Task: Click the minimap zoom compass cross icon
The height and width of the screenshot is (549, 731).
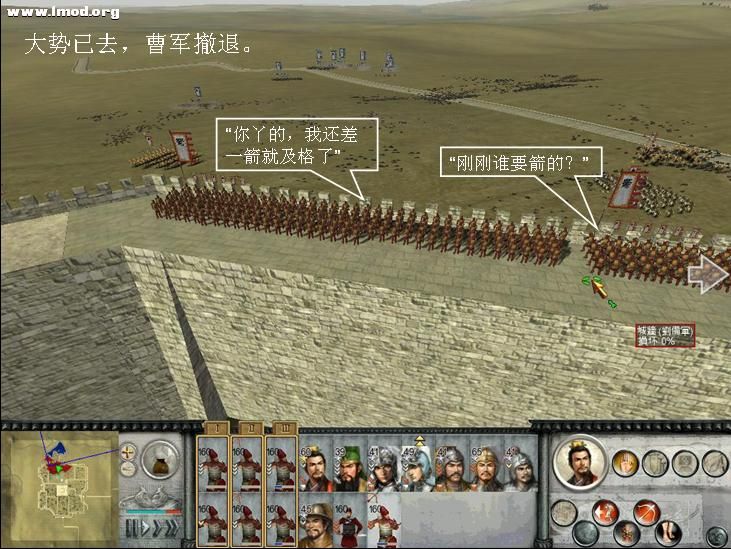Action: point(128,453)
